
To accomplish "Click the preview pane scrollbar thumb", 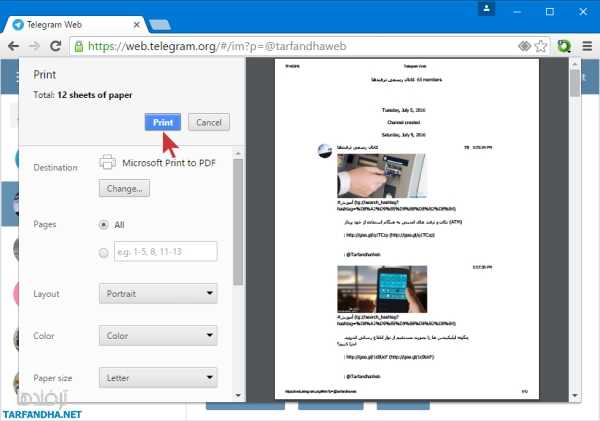I will 575,83.
